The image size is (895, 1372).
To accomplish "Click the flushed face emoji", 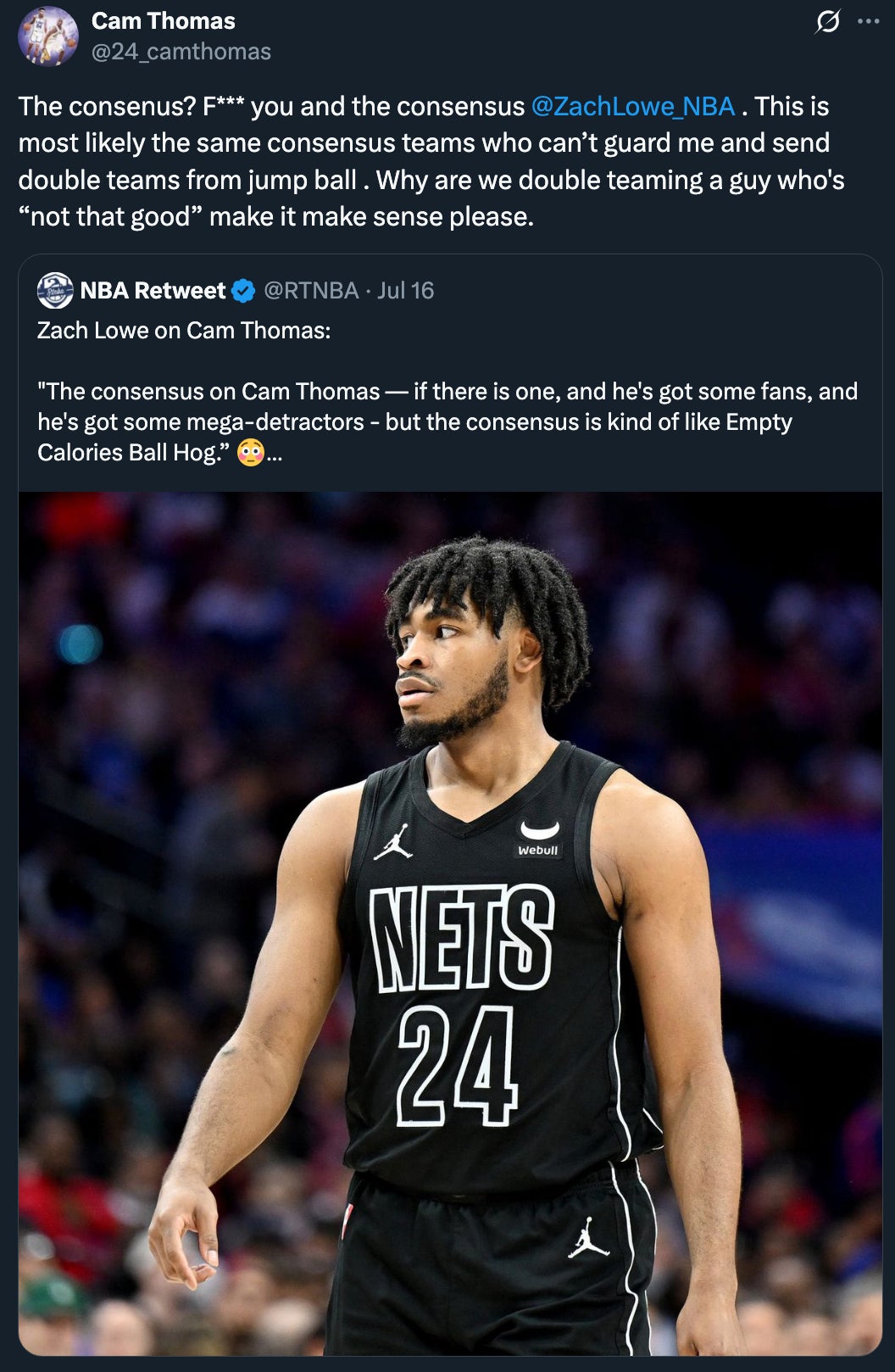I will [250, 453].
